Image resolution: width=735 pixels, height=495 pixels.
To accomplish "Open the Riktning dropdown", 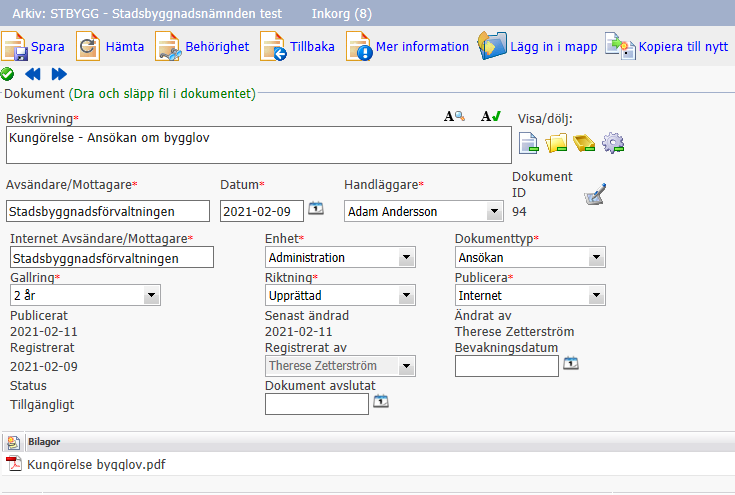I will tap(406, 295).
